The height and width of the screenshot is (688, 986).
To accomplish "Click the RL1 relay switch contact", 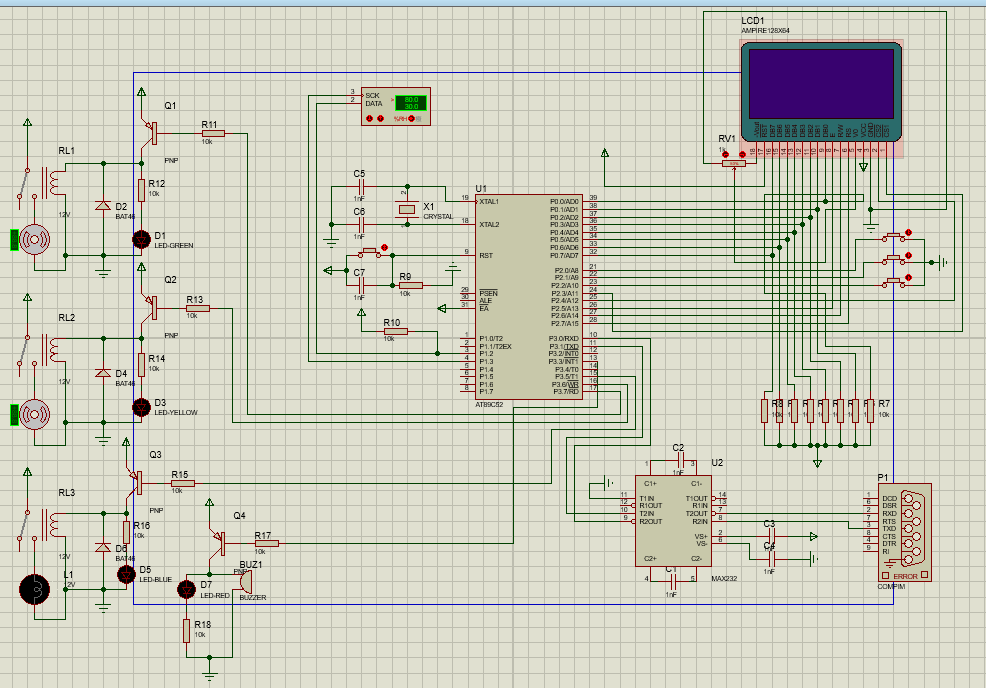I will coord(23,183).
